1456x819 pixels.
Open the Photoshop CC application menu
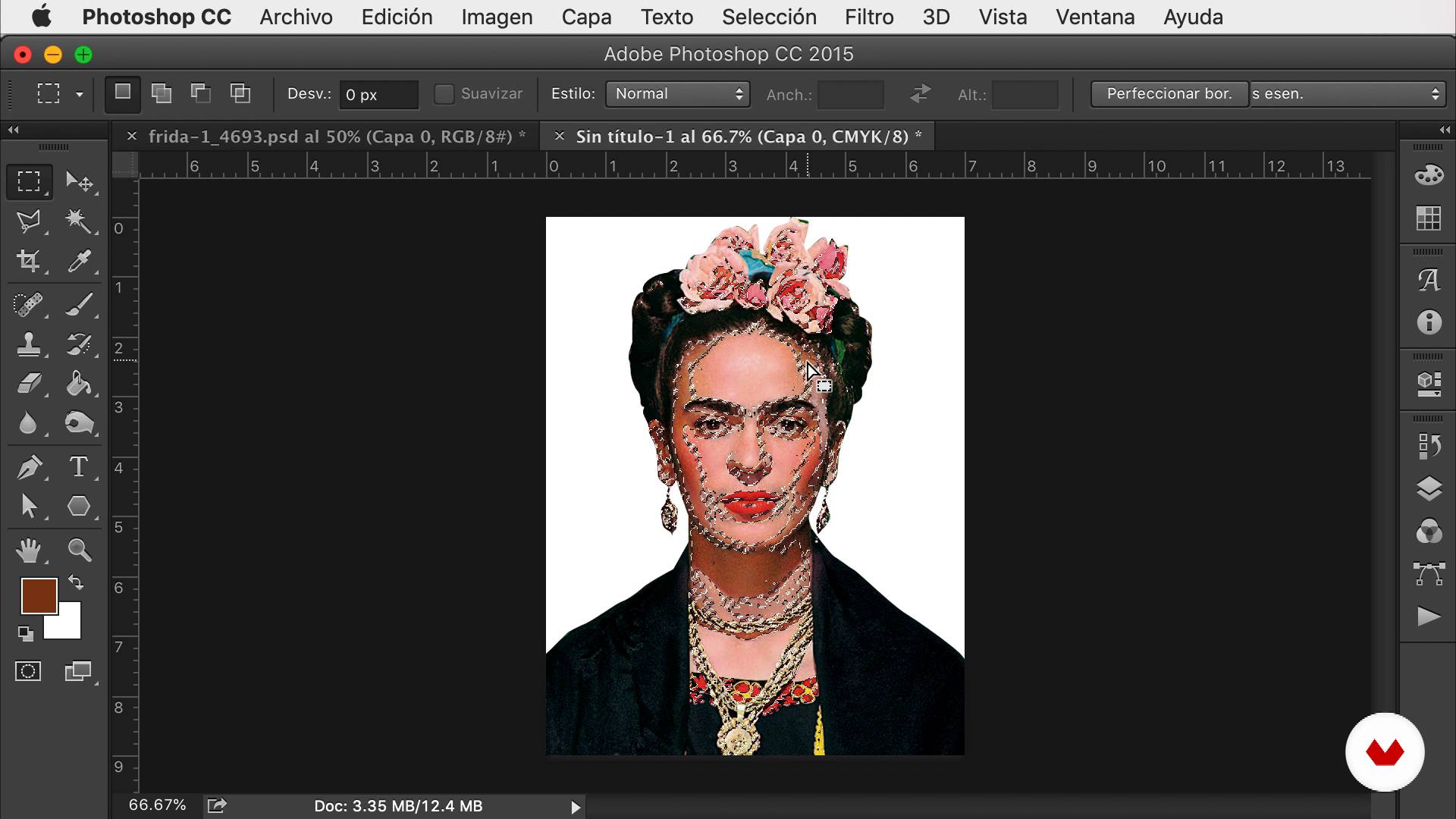[x=156, y=17]
